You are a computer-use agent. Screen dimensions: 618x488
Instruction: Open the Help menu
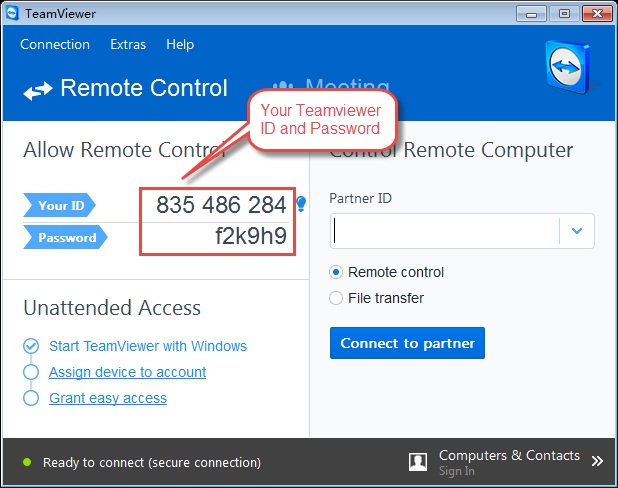[x=180, y=44]
